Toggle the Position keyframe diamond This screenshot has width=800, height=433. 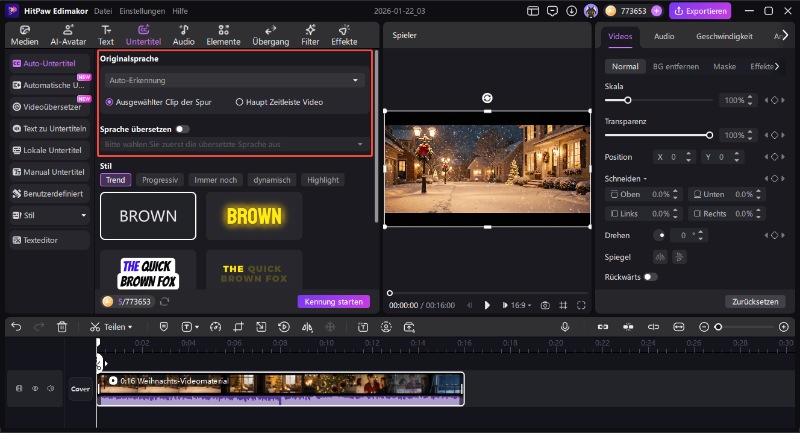[774, 157]
